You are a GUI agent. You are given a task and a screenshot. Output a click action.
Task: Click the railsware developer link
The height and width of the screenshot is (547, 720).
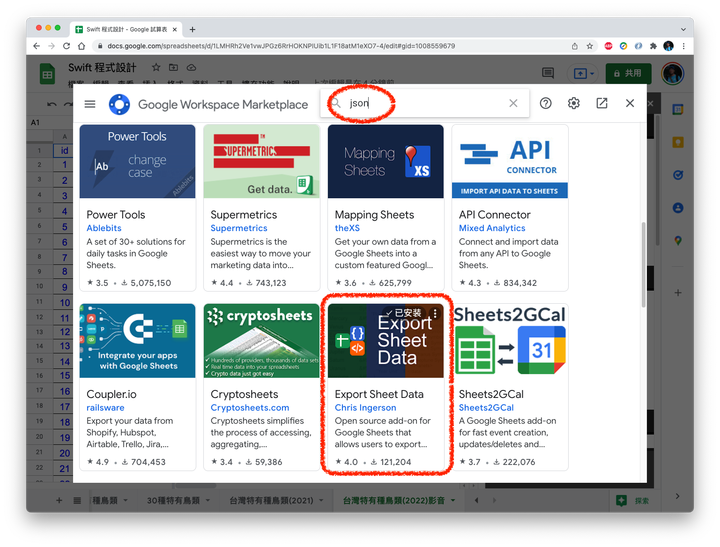[105, 407]
